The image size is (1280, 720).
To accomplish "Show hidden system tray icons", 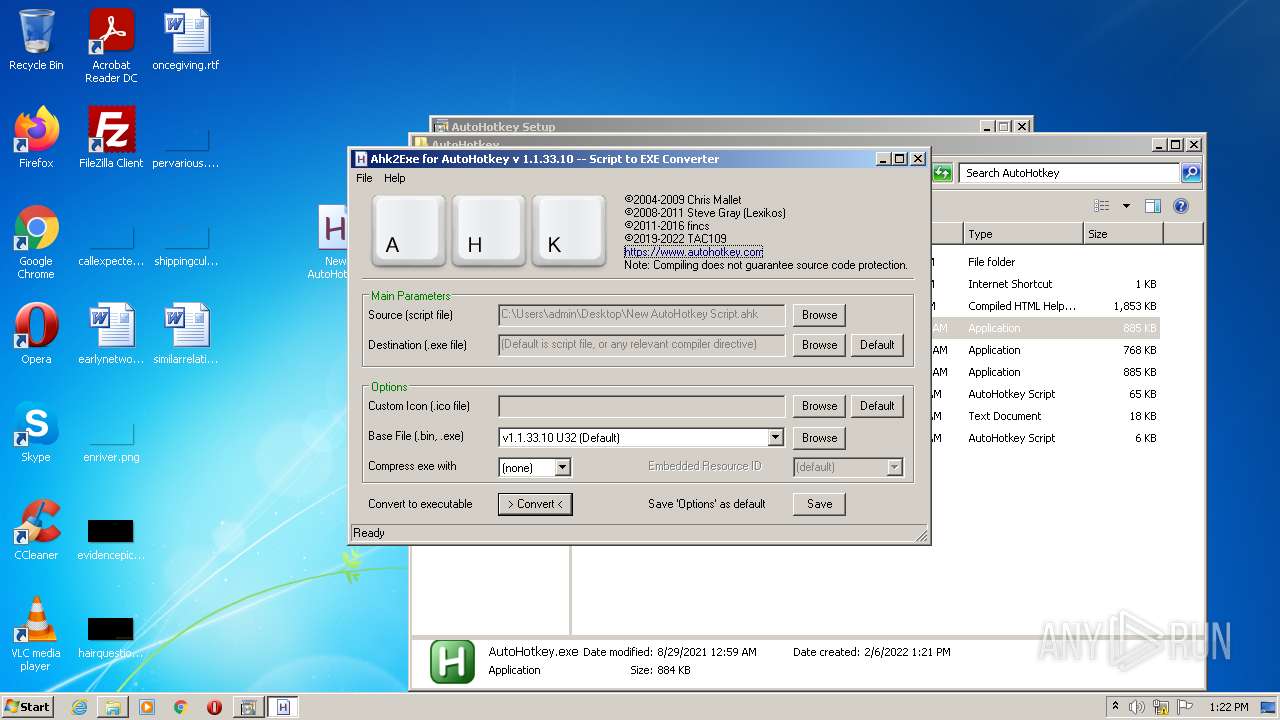I will pos(1115,707).
